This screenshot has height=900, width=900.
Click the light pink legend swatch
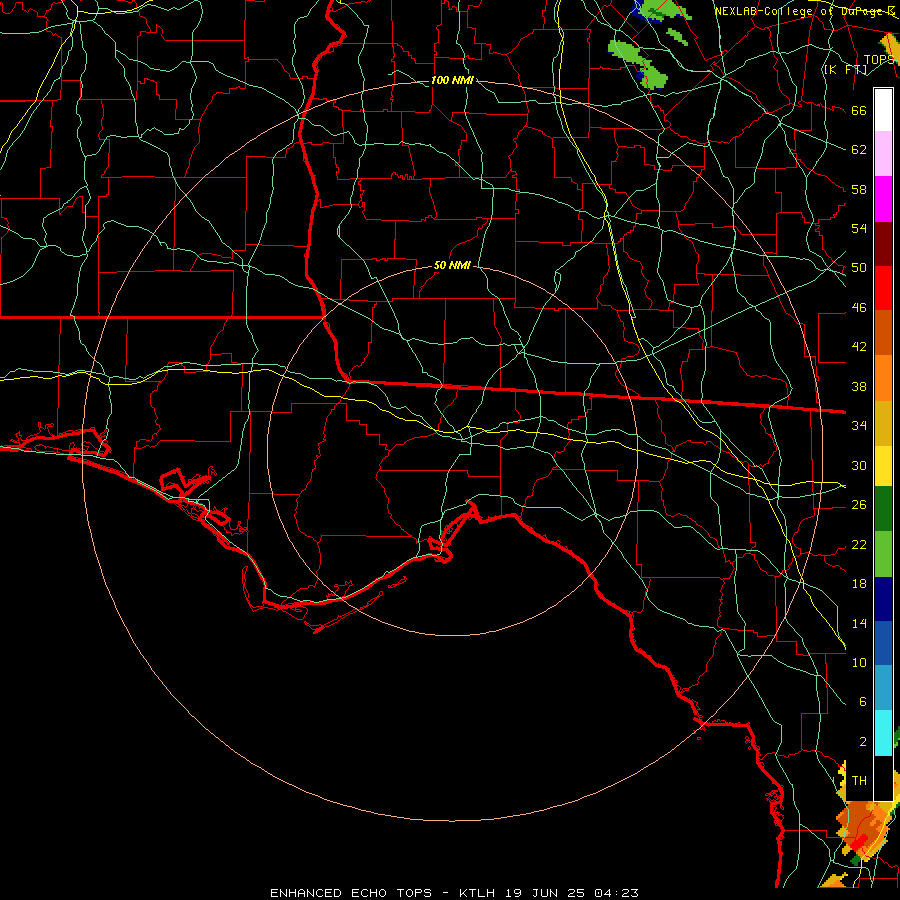[883, 154]
